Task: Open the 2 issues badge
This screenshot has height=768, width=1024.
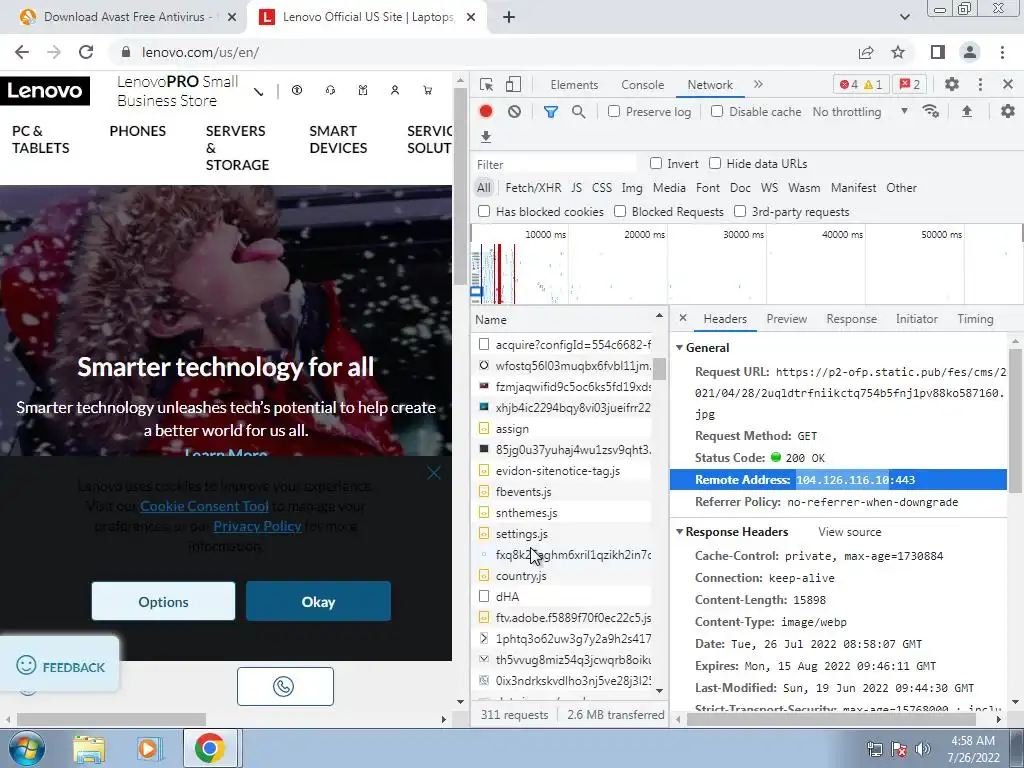Action: (x=910, y=85)
